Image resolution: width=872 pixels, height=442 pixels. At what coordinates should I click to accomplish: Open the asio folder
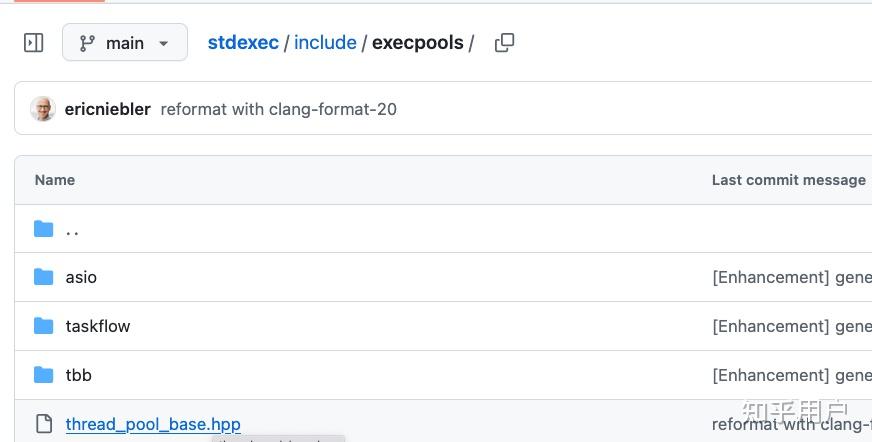tap(81, 277)
